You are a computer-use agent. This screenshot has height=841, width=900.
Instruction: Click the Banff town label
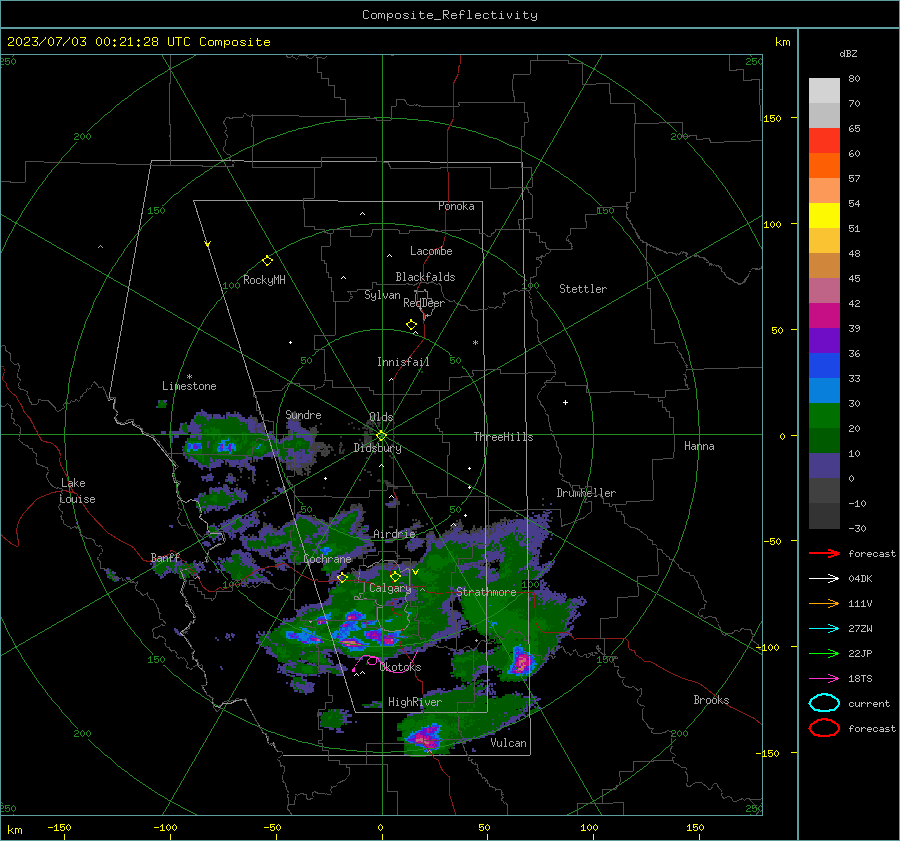165,557
